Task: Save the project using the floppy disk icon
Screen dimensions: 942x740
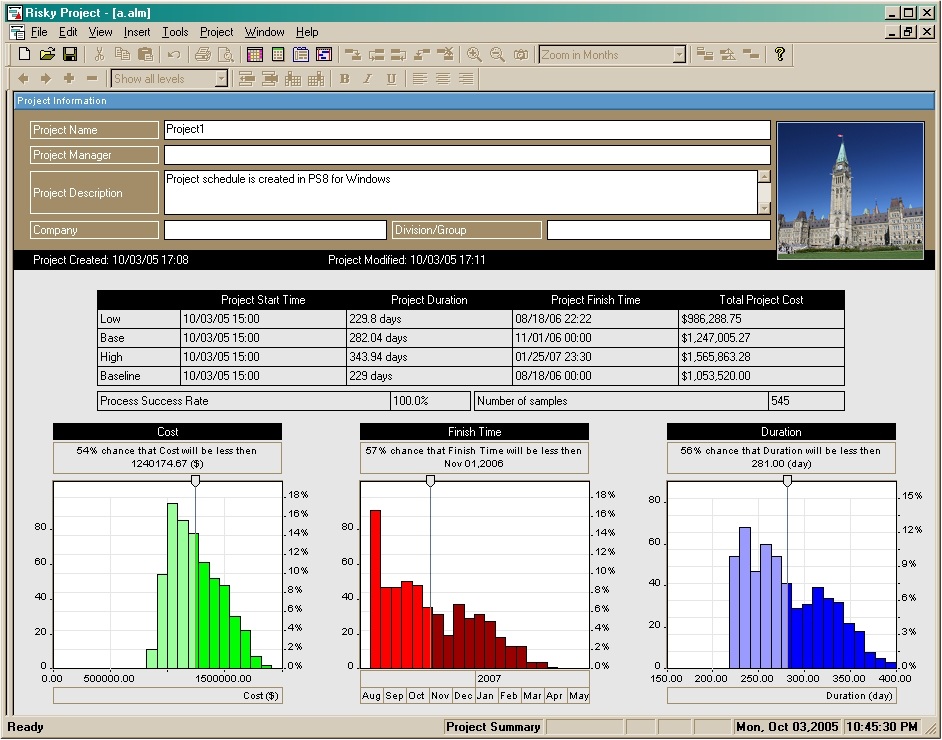Action: (x=70, y=55)
